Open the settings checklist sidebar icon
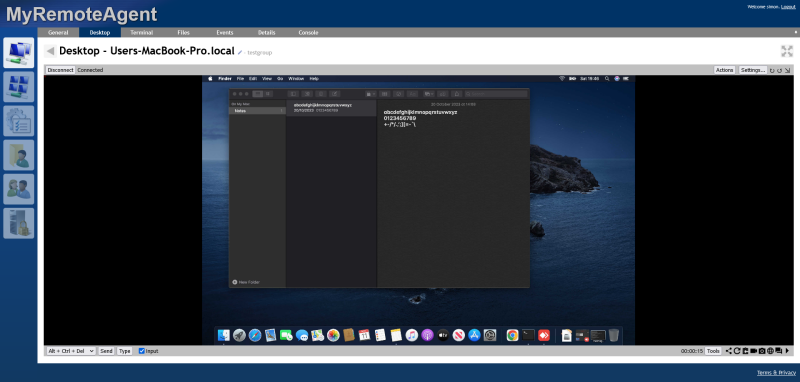The width and height of the screenshot is (800, 382). (x=18, y=121)
